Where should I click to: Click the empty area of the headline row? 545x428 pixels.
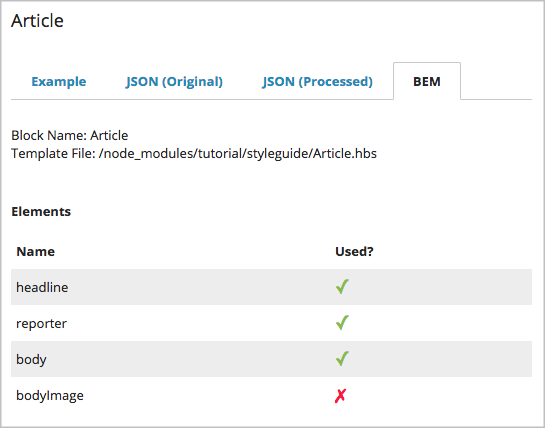202,287
